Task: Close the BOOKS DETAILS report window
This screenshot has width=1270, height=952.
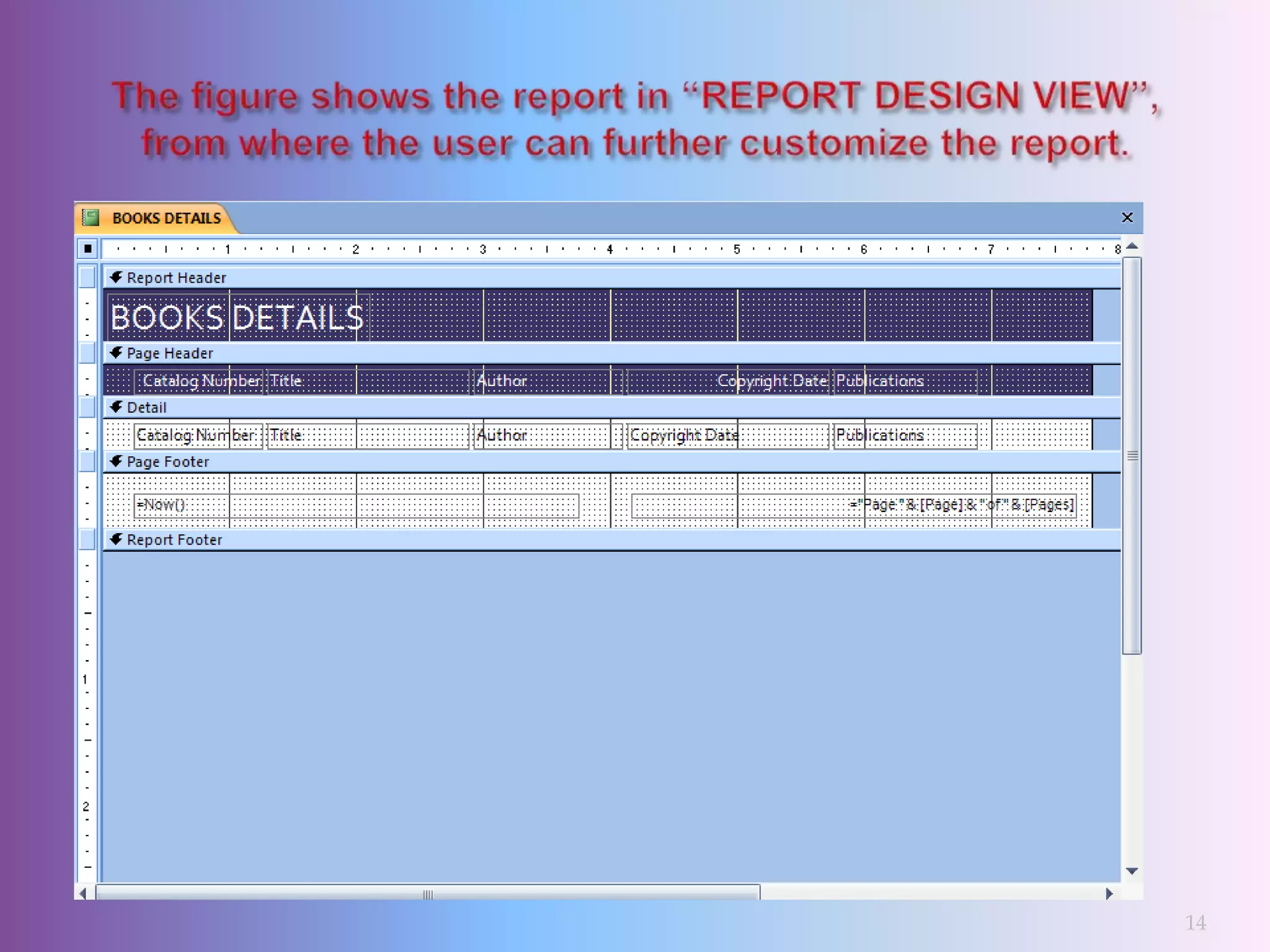Action: coord(1127,218)
